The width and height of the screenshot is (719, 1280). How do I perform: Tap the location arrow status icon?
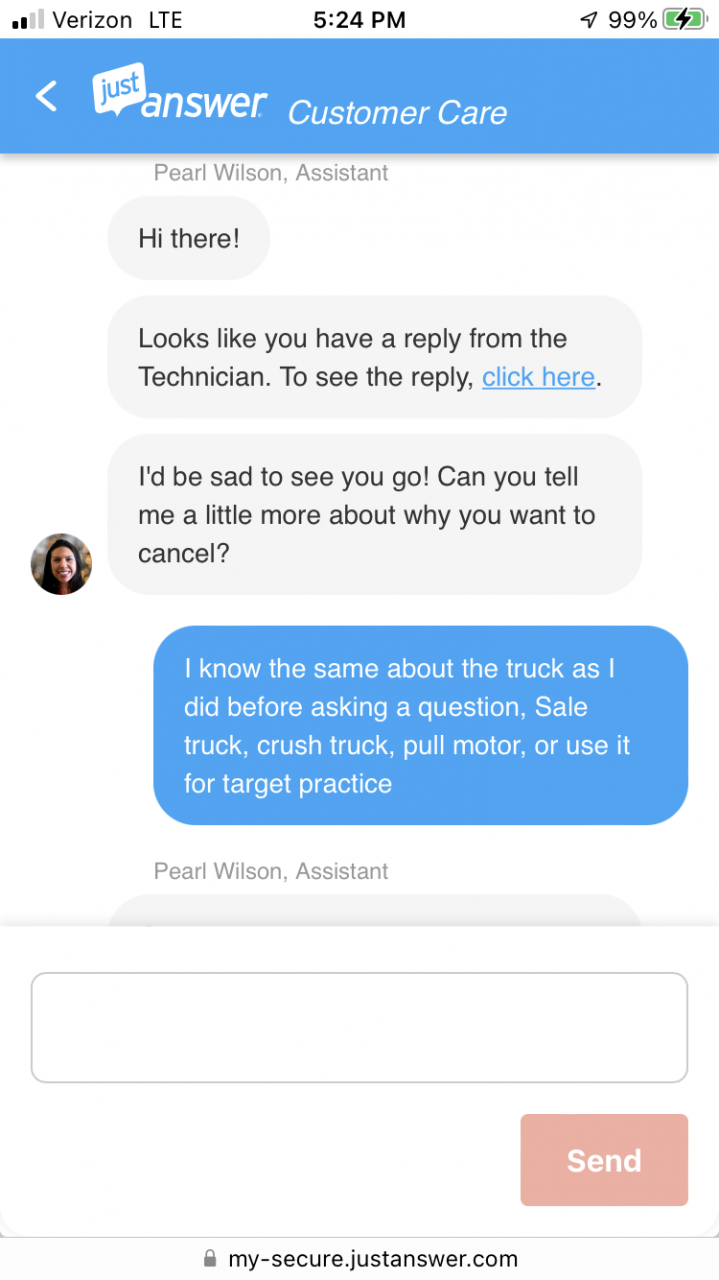coord(588,19)
